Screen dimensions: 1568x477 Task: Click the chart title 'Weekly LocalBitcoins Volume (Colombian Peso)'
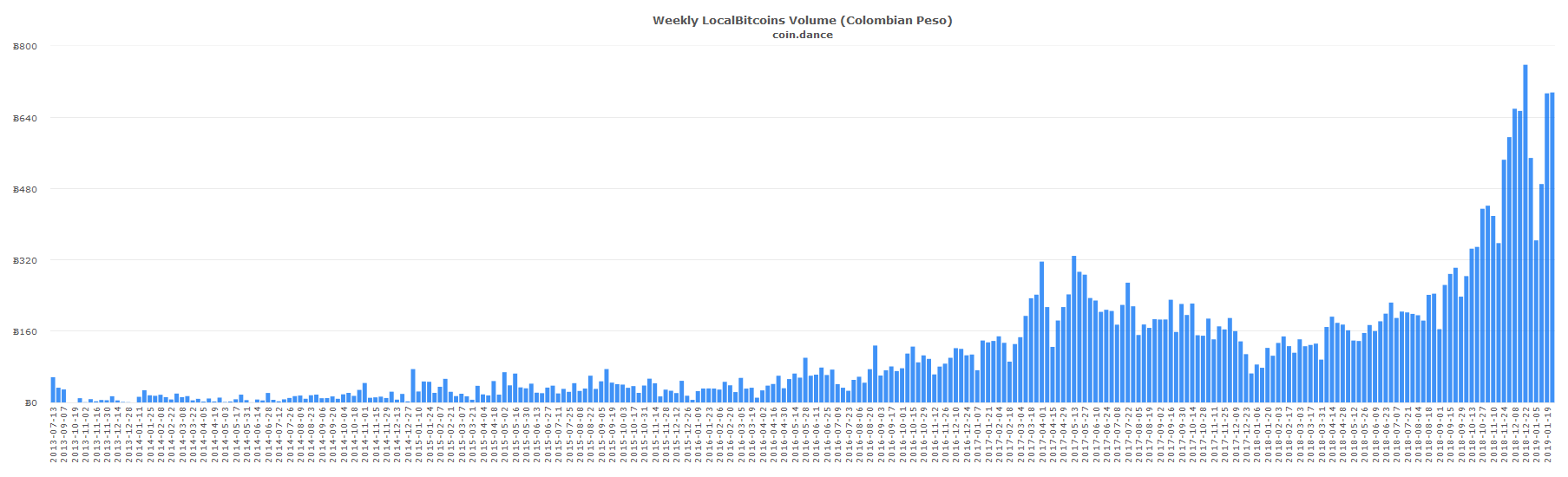pos(802,20)
